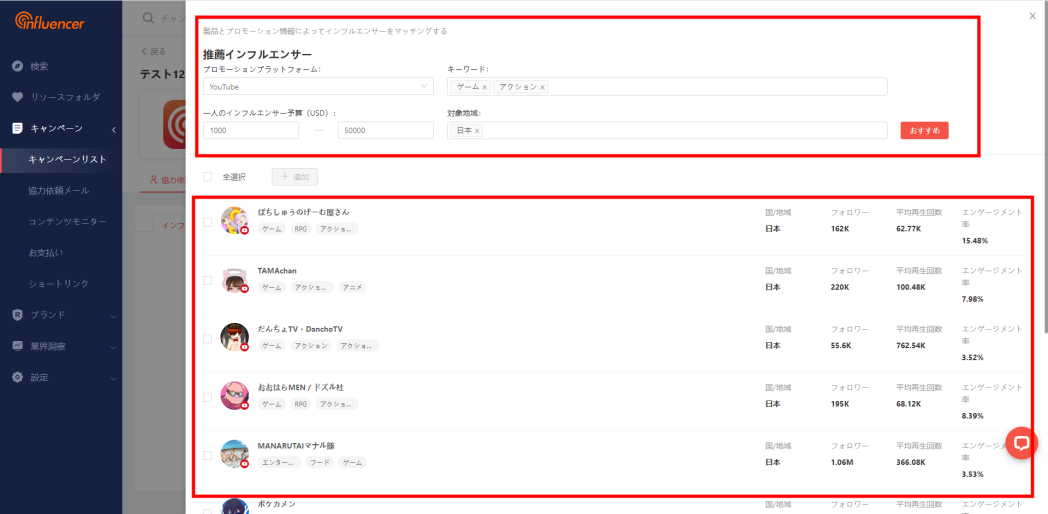The image size is (1048, 514).
Task: Click inside the 対象地域 tag field
Action: (667, 130)
